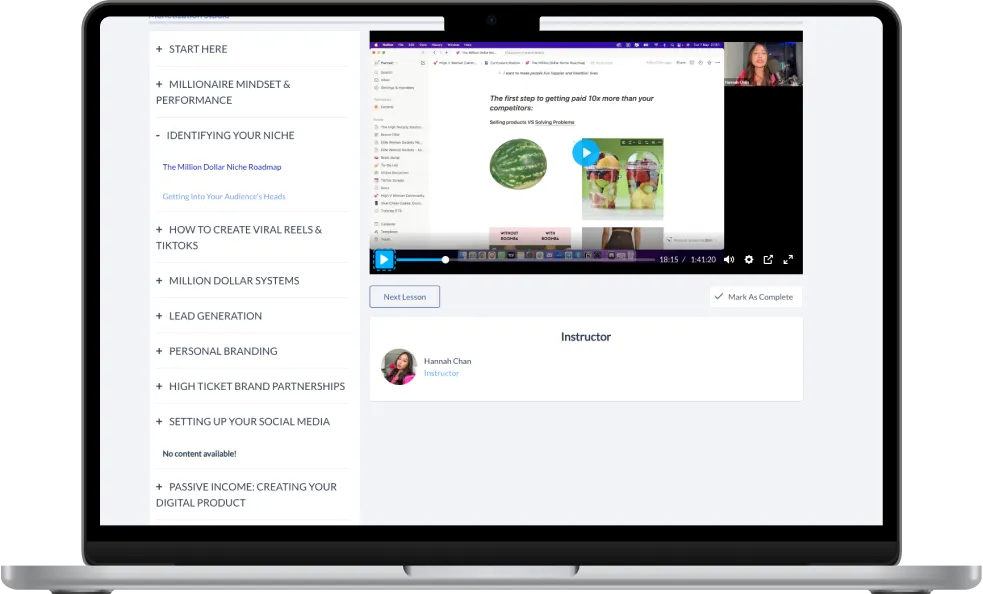Play the lesson video from control bar
Viewport: 983px width, 594px height.
(x=384, y=260)
